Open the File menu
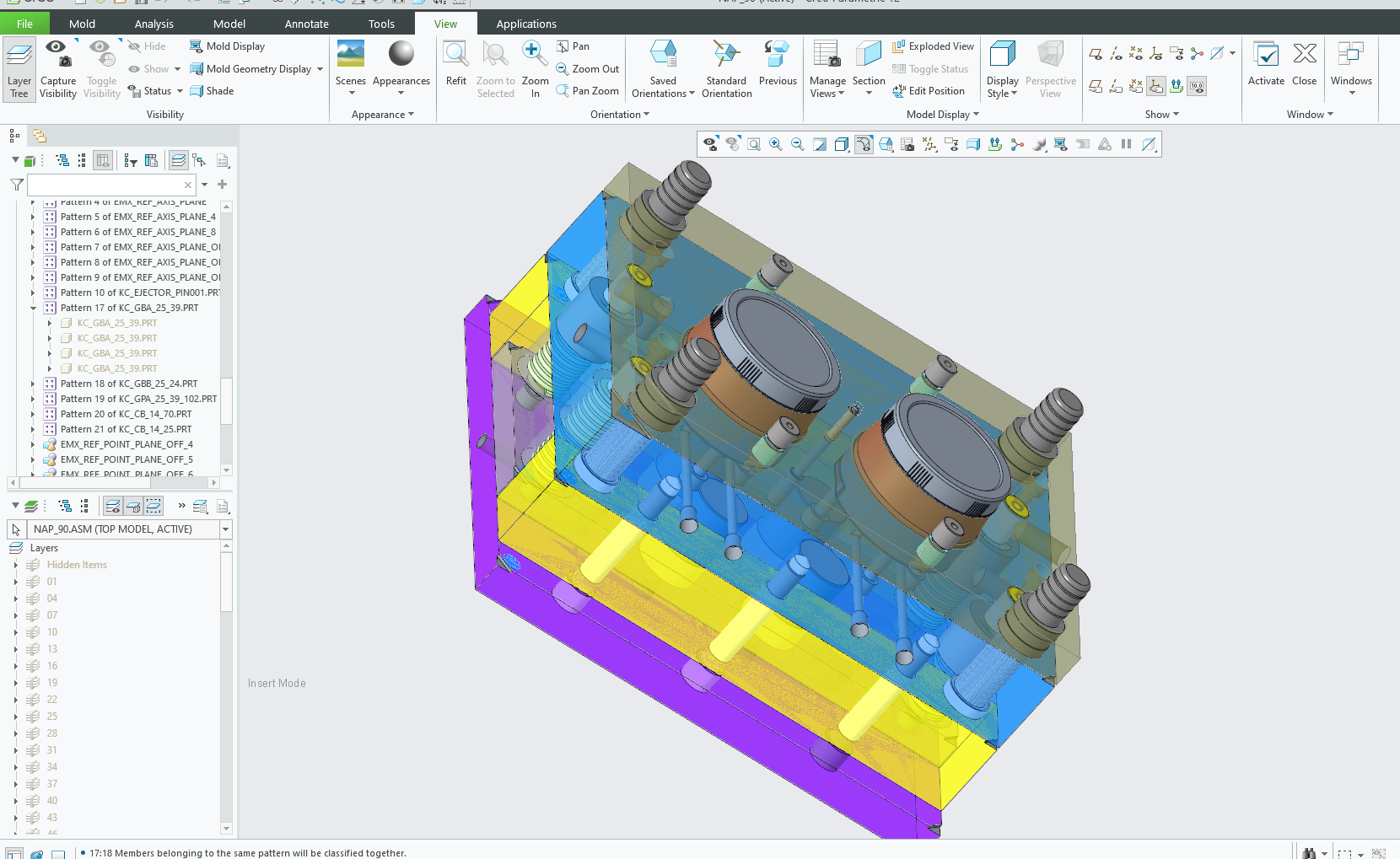 pos(24,24)
